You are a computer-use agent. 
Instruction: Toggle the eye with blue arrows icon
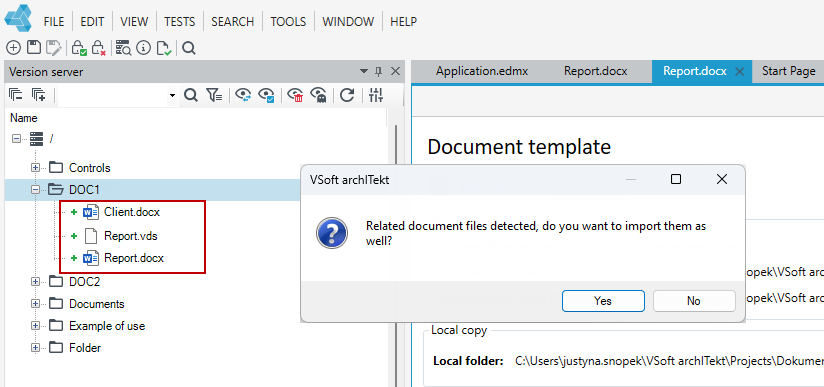coord(243,95)
